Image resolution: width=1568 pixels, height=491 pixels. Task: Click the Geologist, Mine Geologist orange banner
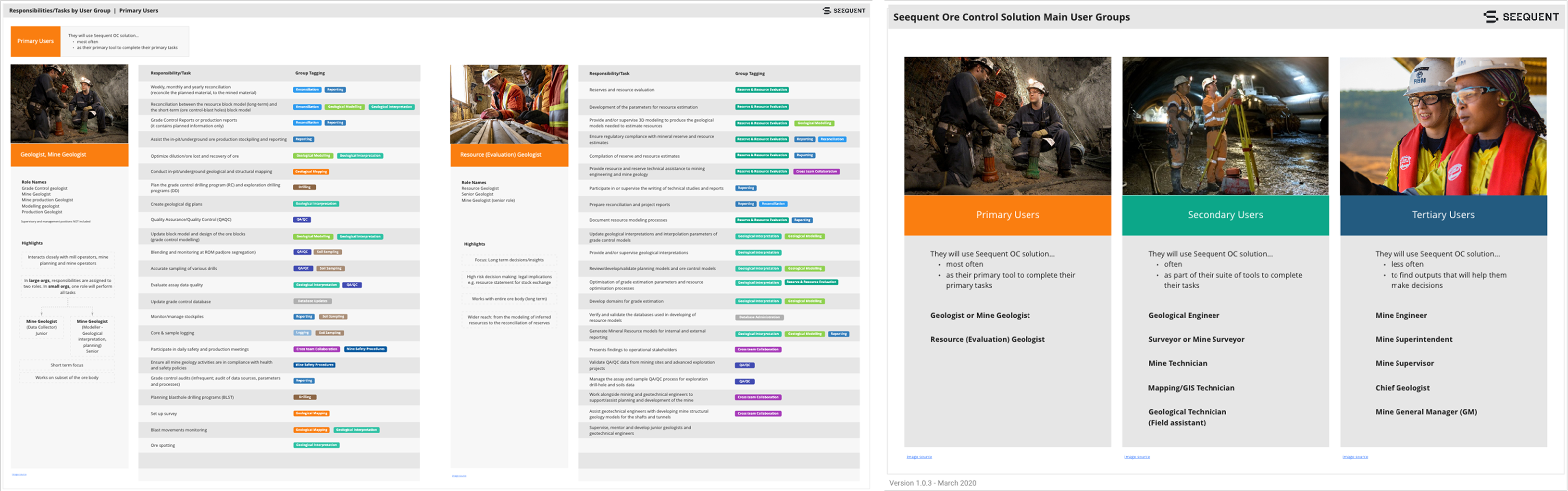69,155
